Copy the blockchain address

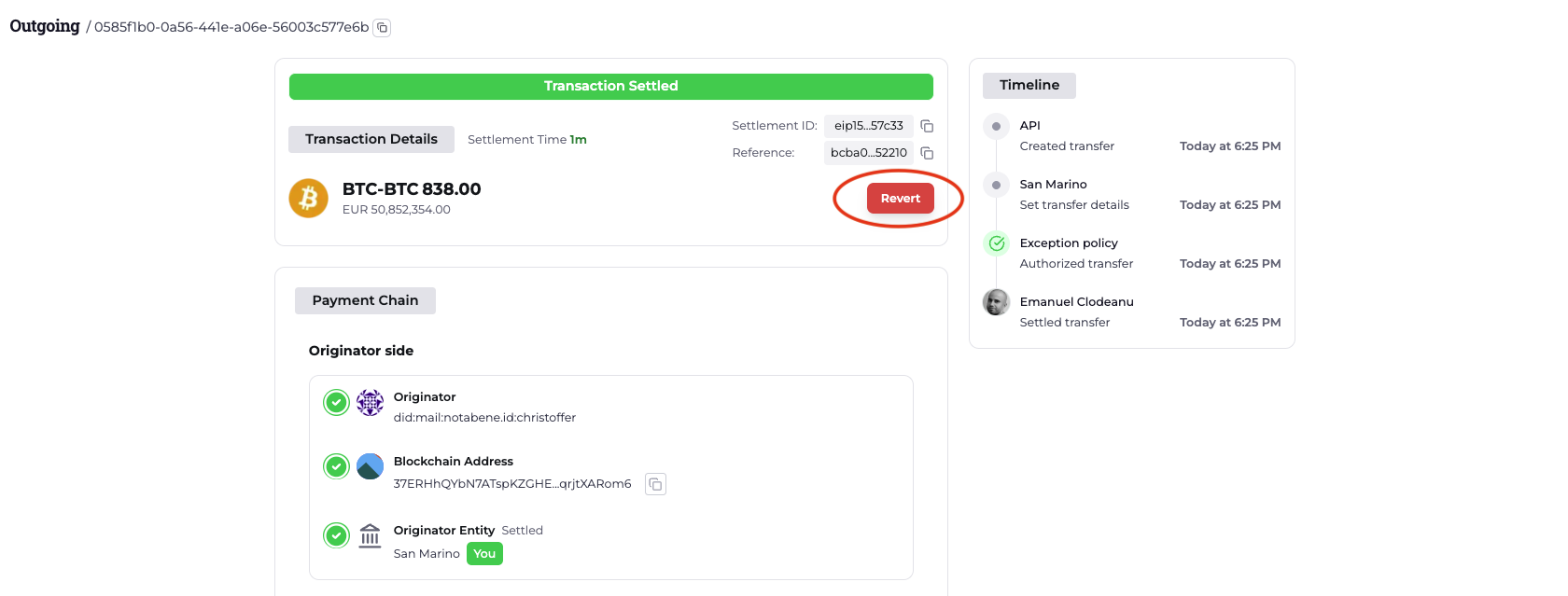pos(656,484)
